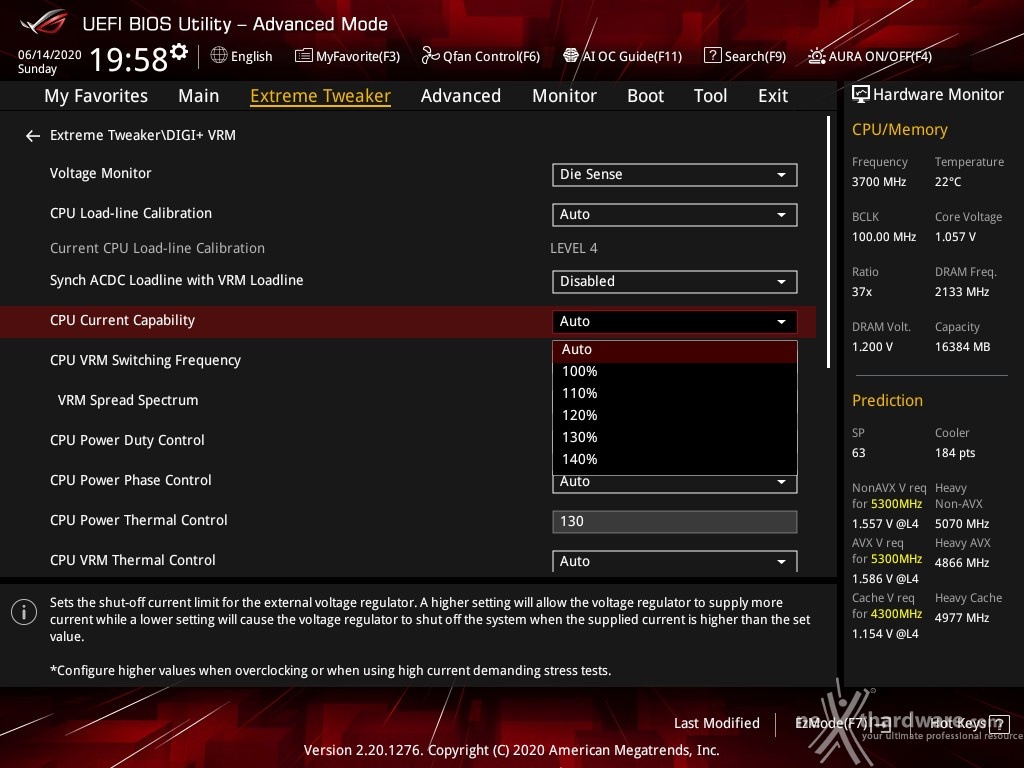
Task: Click the 1.057 V core voltage value
Action: coord(955,237)
